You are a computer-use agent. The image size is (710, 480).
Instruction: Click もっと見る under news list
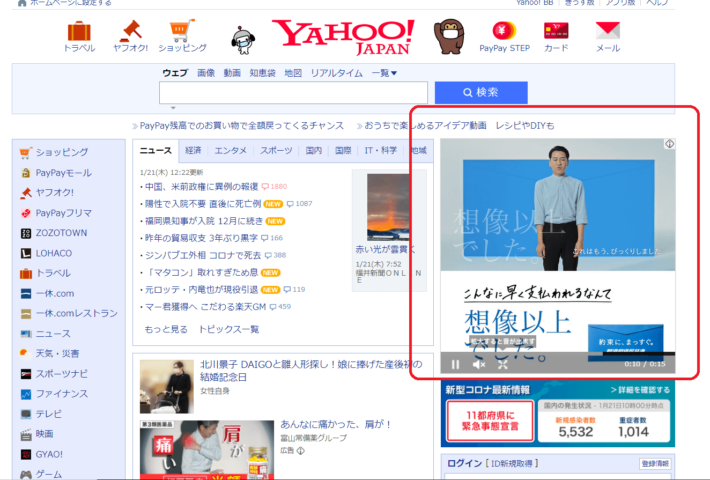166,329
